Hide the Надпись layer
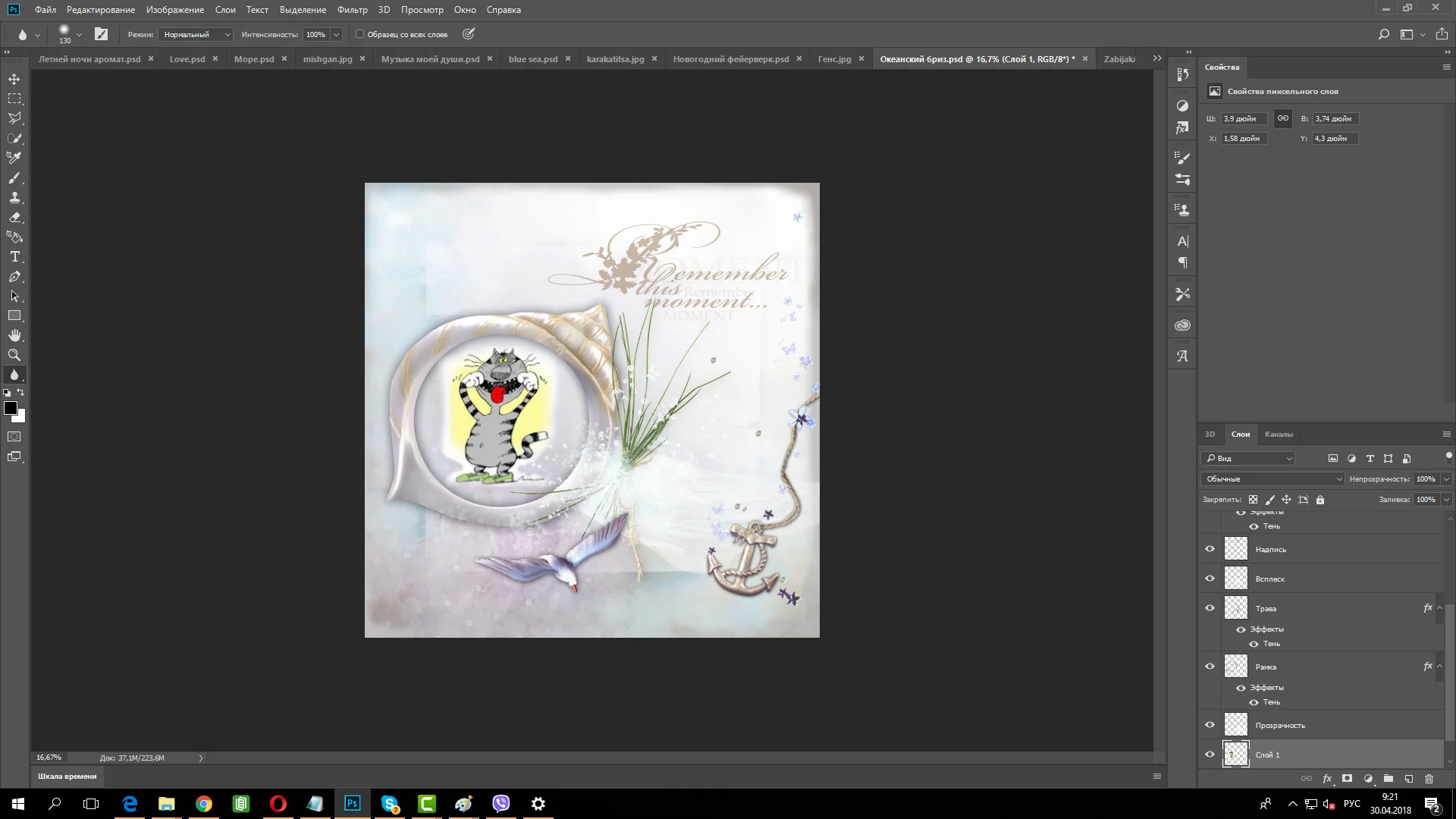 click(1210, 549)
